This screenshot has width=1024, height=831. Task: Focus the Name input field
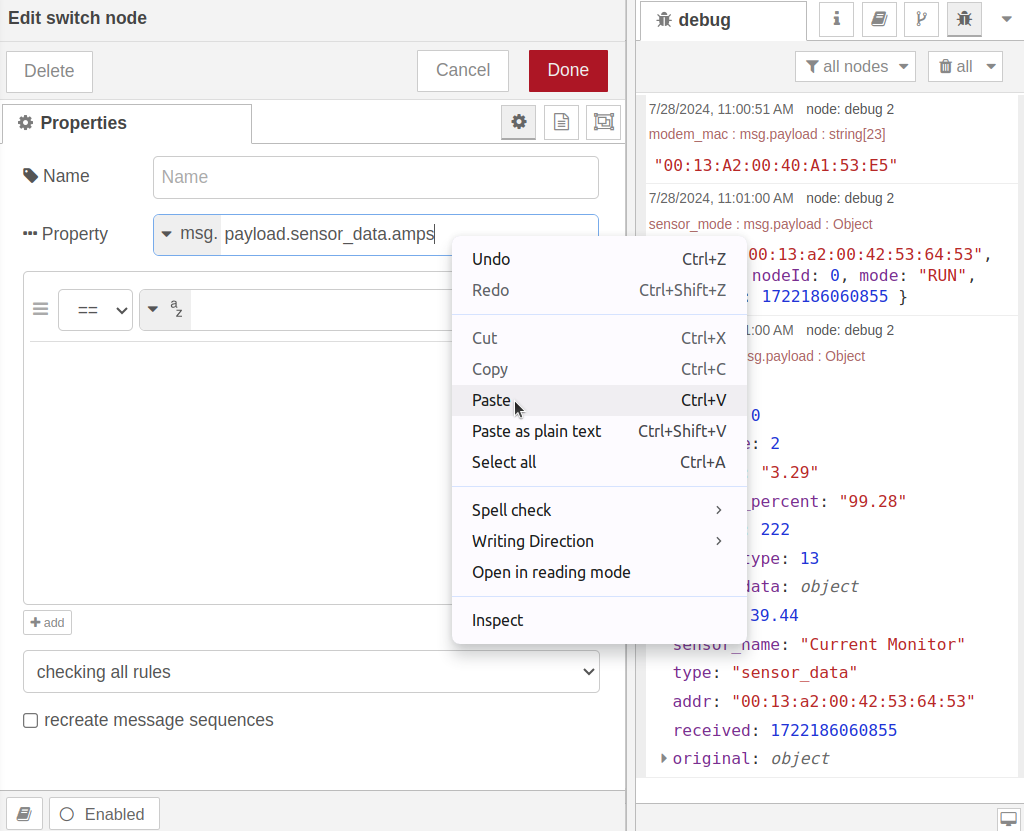pos(376,177)
